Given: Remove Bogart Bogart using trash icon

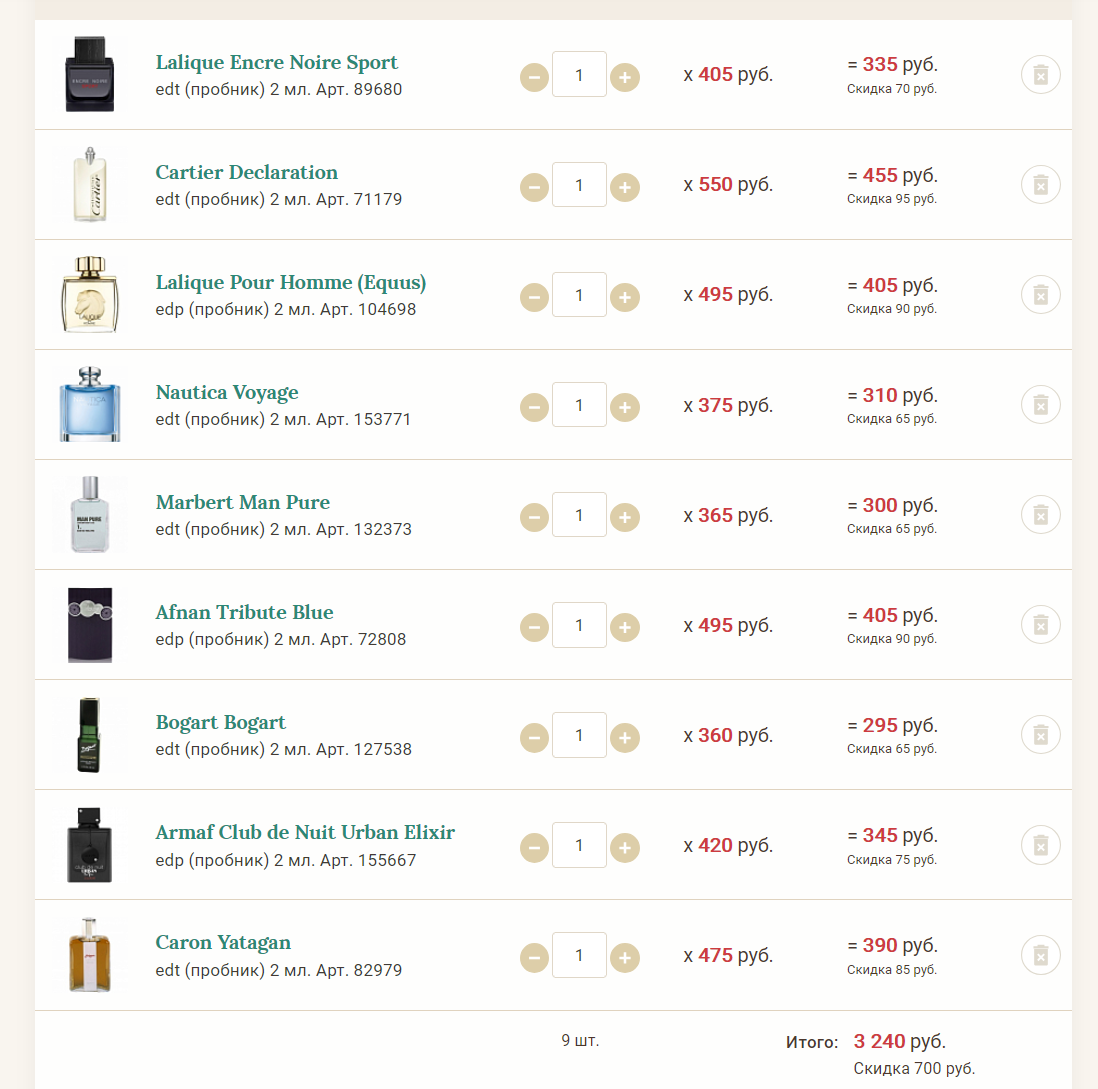Looking at the screenshot, I should point(1041,735).
